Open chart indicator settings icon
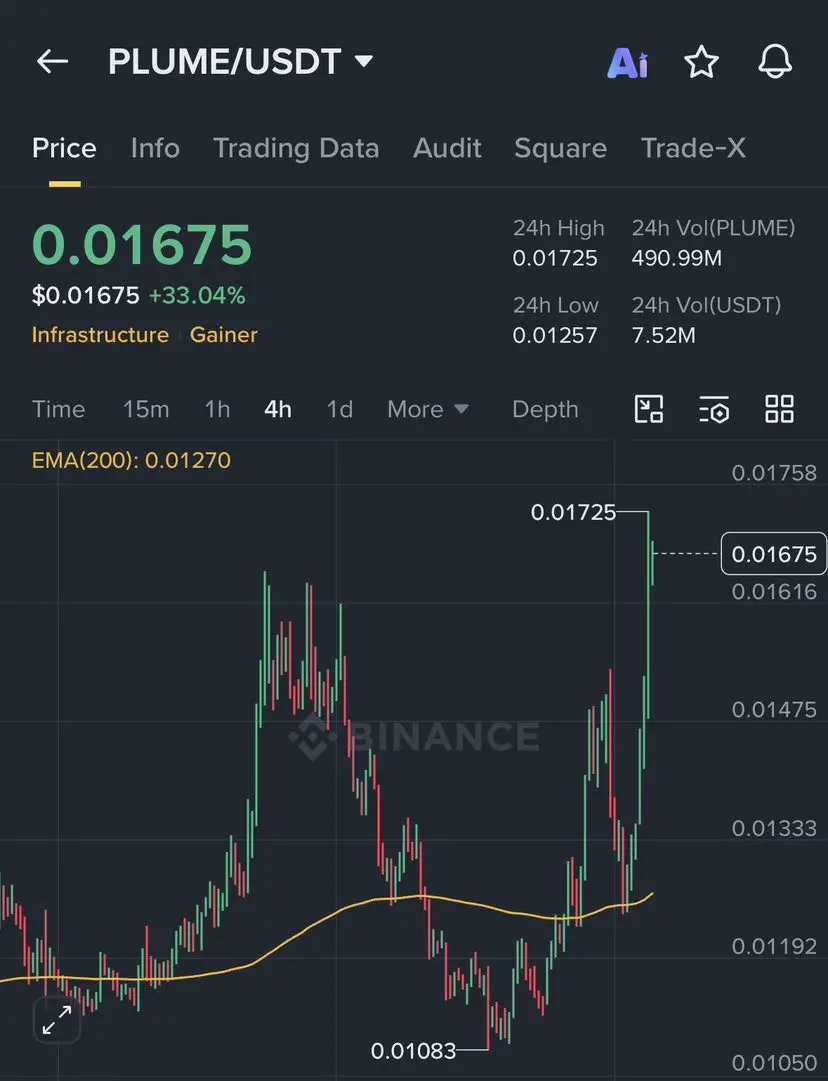The image size is (828, 1081). coord(714,409)
